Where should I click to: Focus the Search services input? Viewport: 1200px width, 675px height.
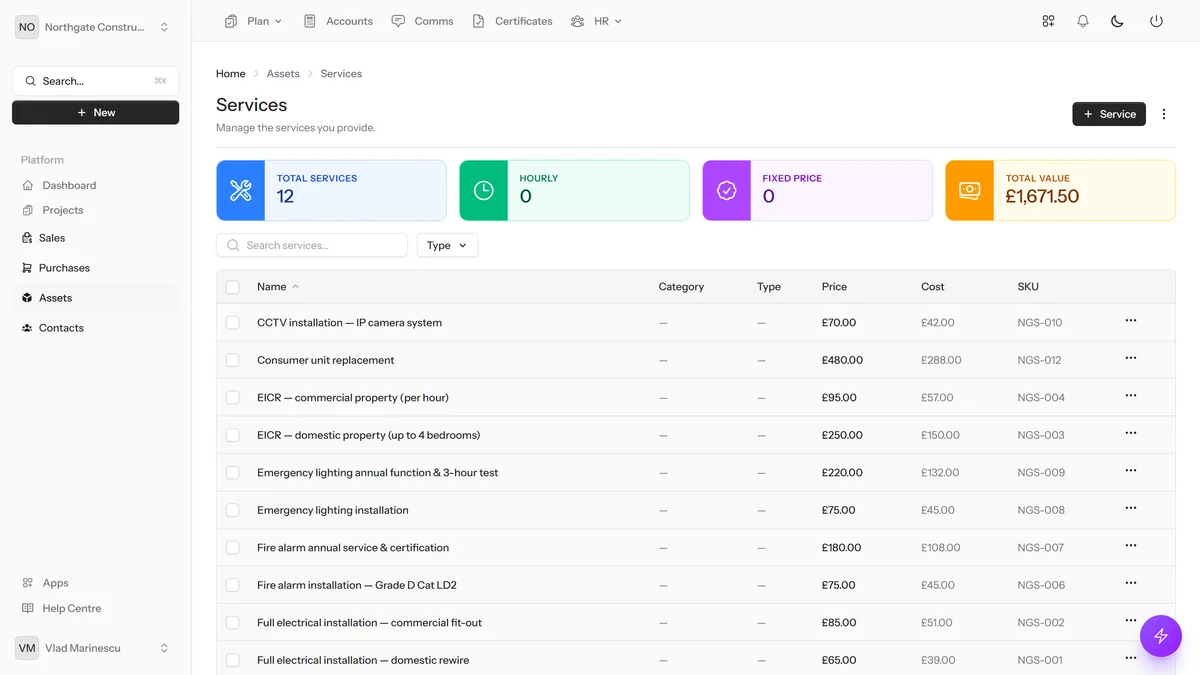coord(312,245)
